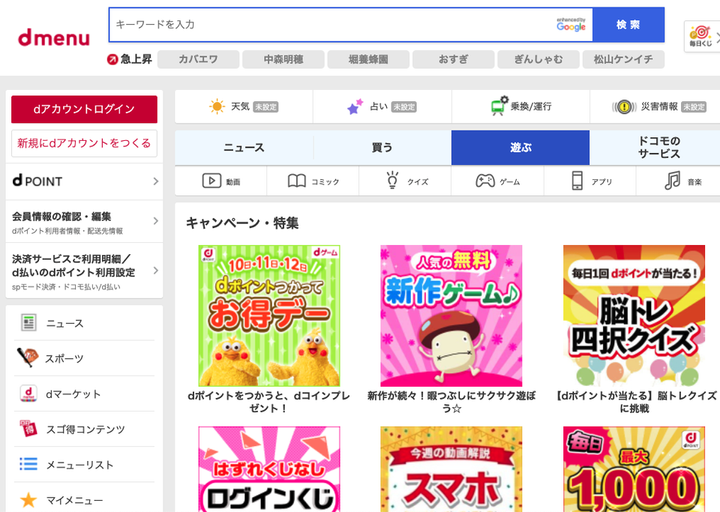Open the sidebar スポーツ text link
Image resolution: width=720 pixels, height=512 pixels.
64,359
